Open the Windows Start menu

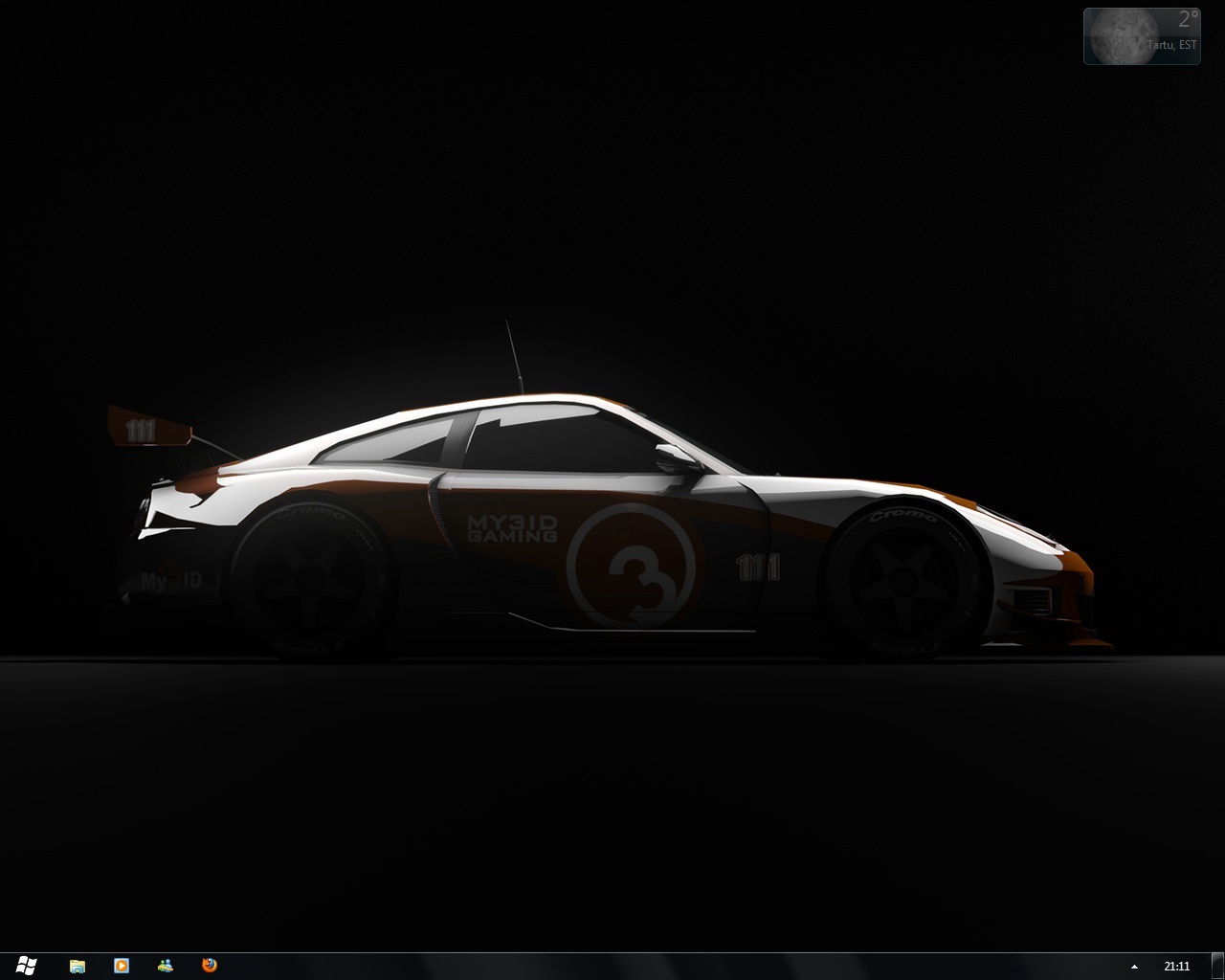26,966
